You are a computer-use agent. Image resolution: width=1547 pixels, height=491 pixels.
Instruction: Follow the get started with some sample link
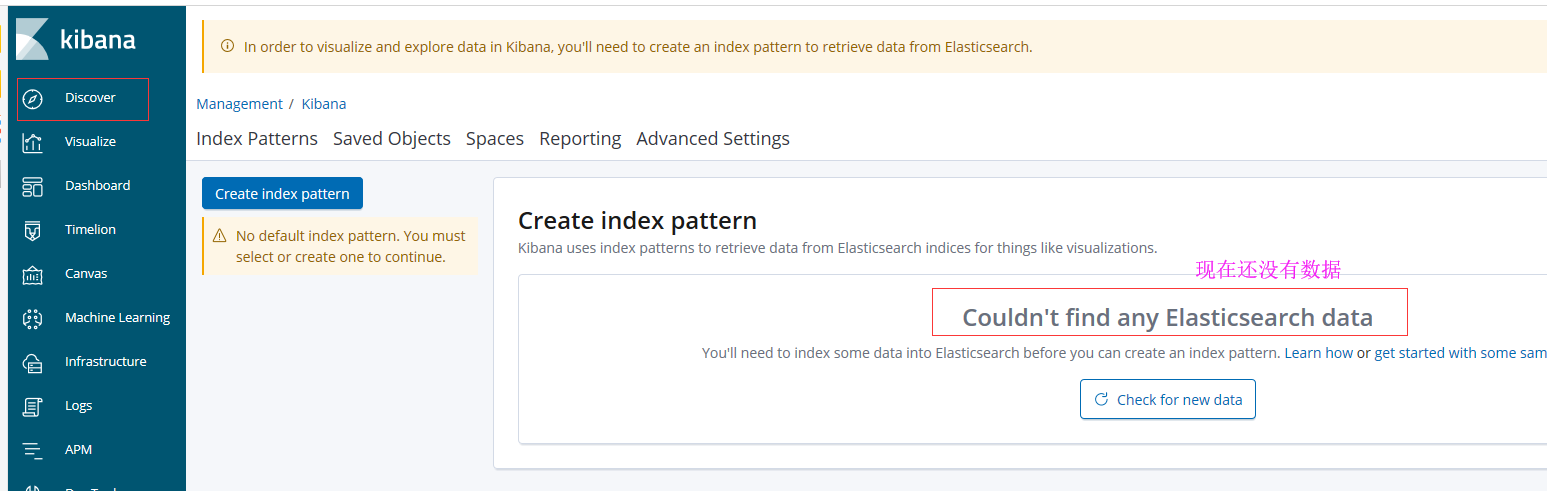click(x=1460, y=353)
